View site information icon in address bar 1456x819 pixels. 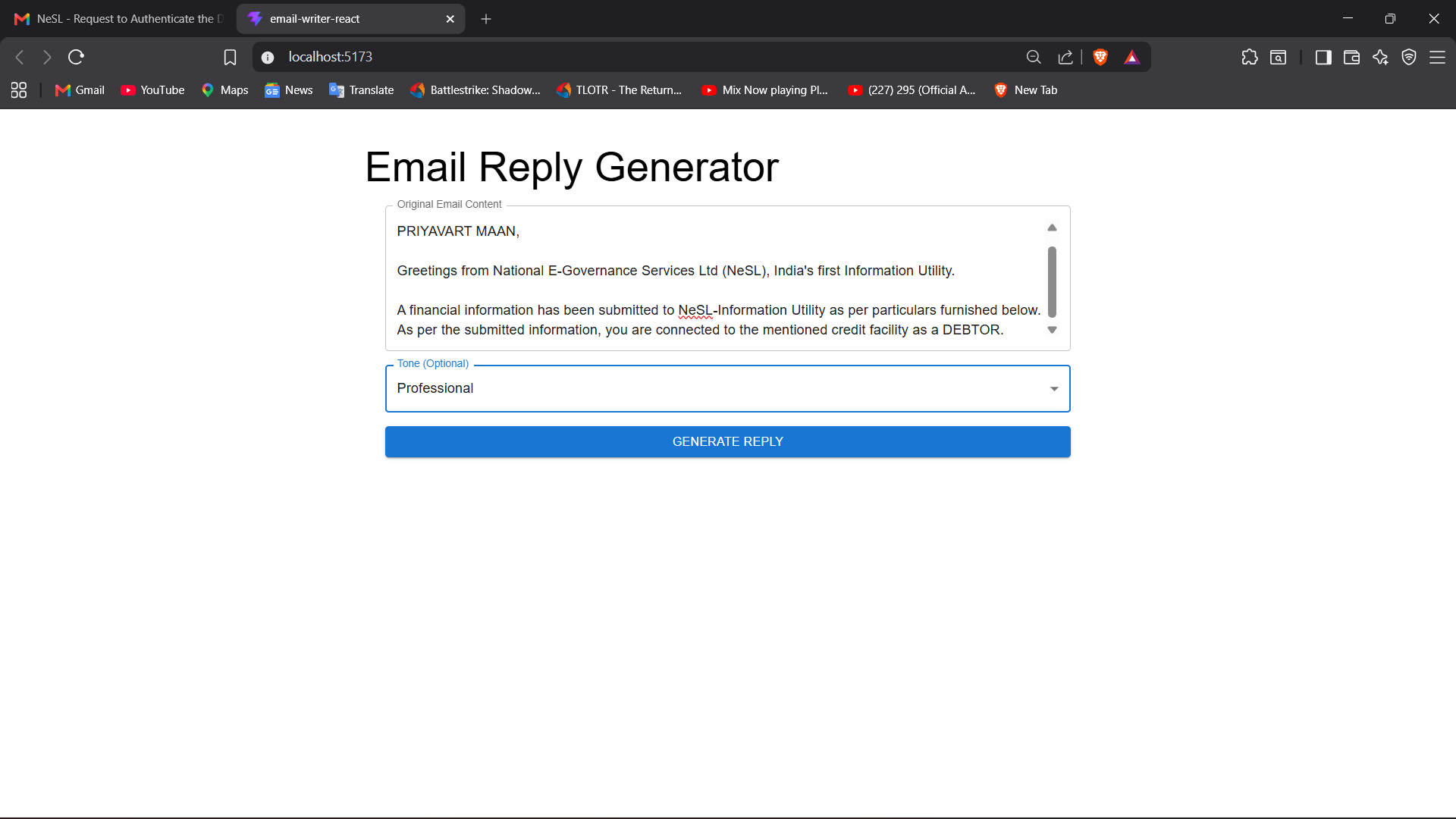[268, 58]
